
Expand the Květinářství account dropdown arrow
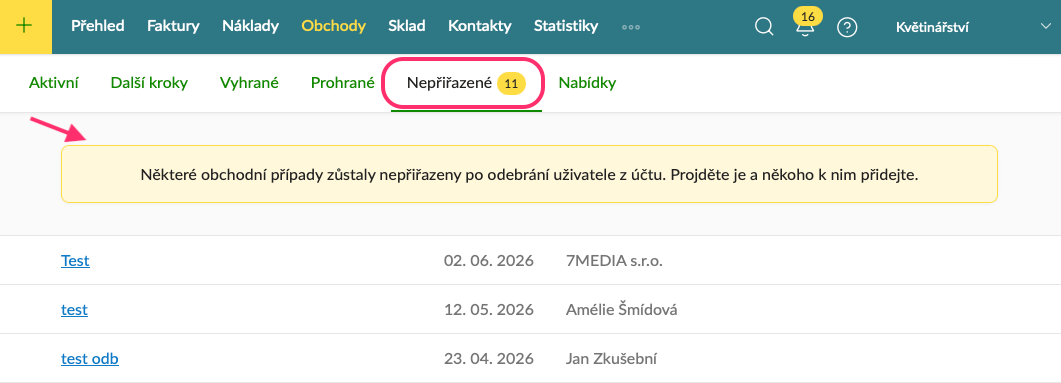pos(1046,26)
